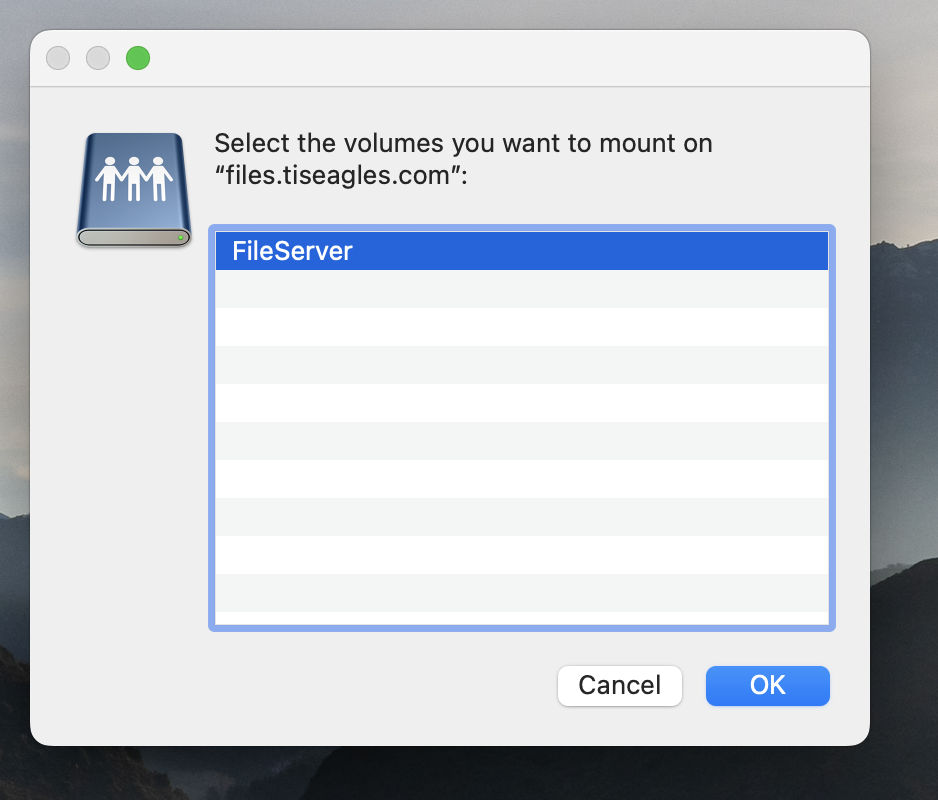Click the three people figures on the drive icon
The width and height of the screenshot is (938, 800).
[x=134, y=179]
